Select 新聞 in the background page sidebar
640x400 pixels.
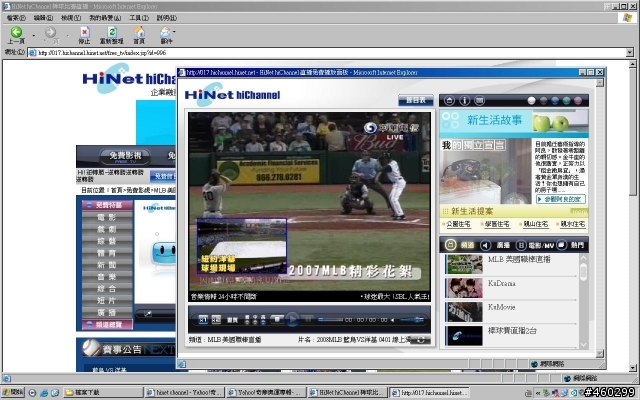pyautogui.click(x=107, y=265)
